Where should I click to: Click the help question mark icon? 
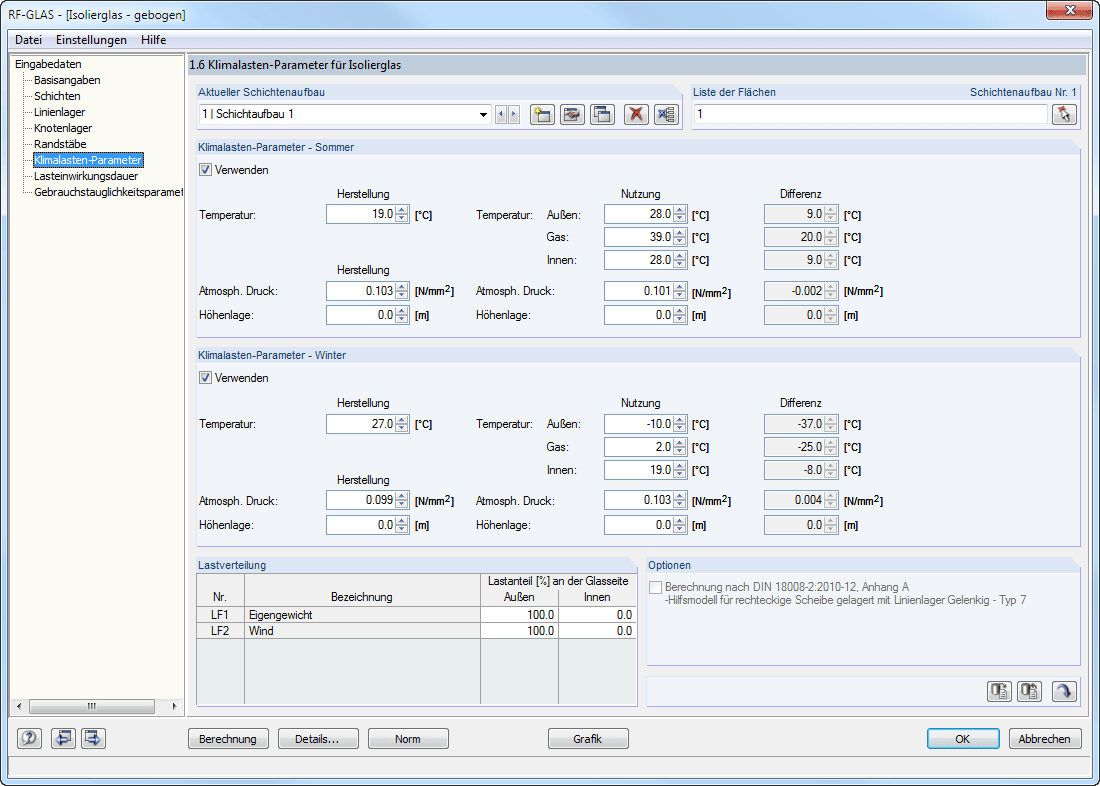click(x=30, y=739)
